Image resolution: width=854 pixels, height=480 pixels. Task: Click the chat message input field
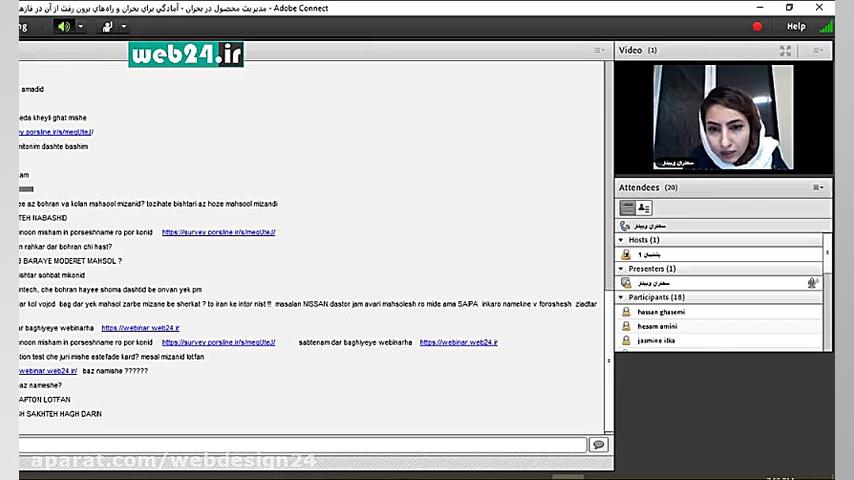tap(302, 445)
